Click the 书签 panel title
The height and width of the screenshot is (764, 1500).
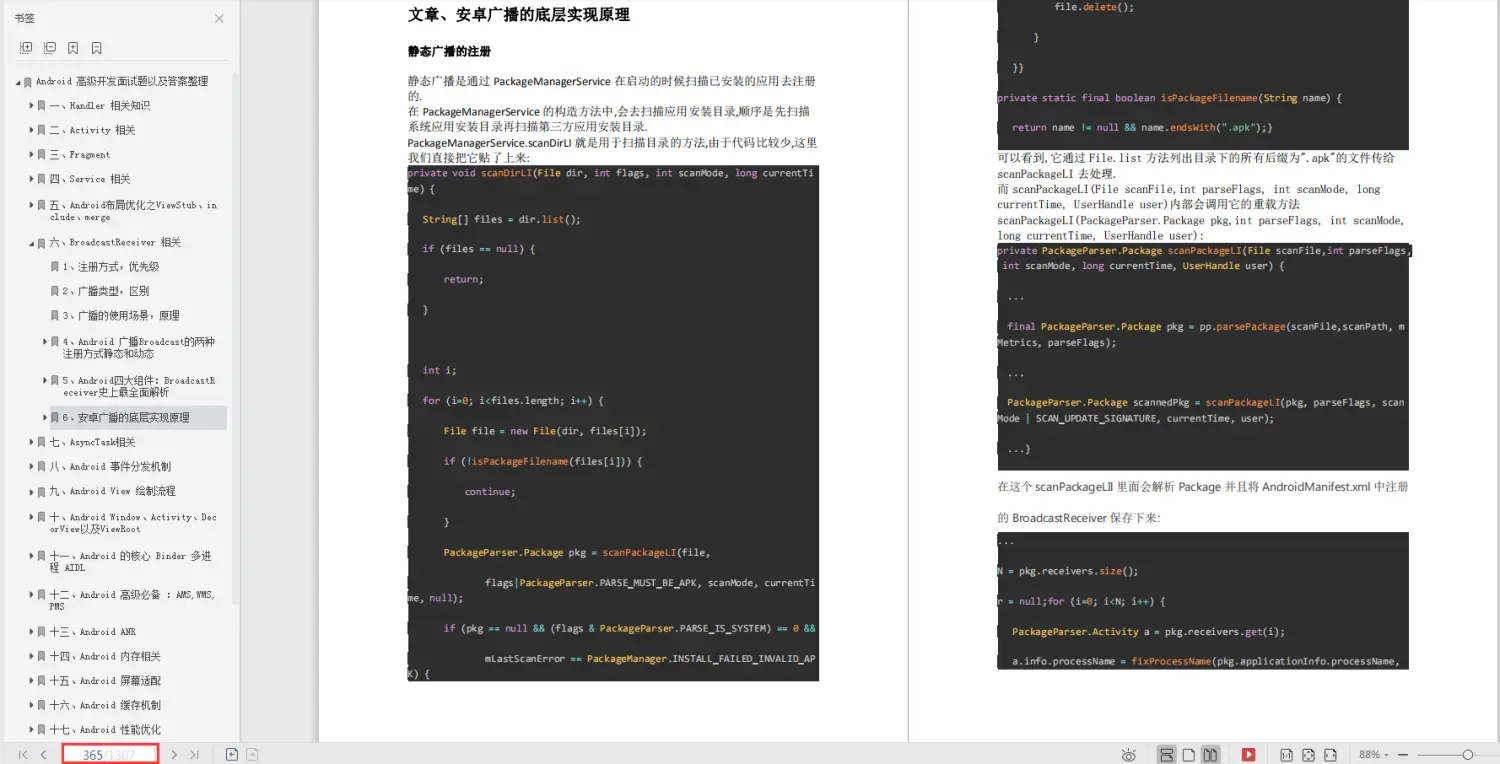coord(24,18)
